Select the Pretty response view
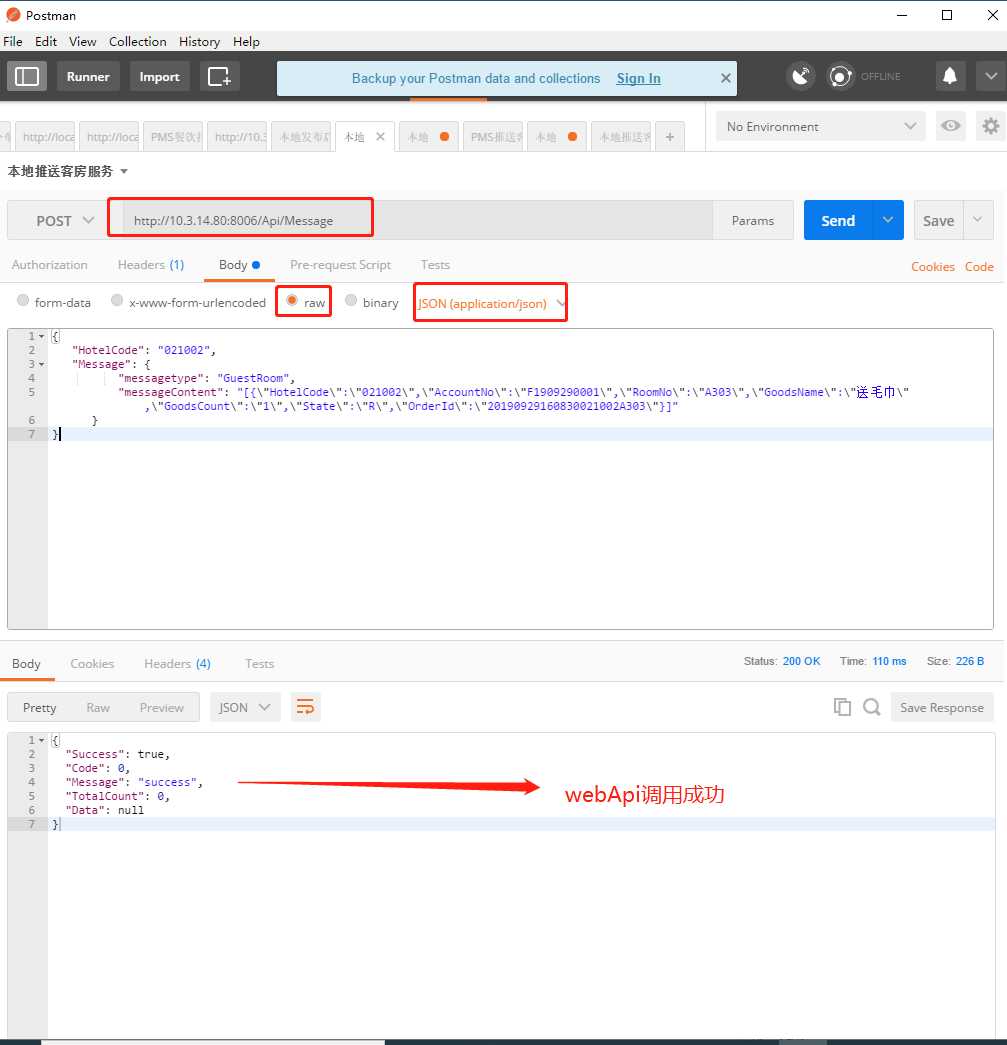Screen dimensions: 1007x1045 (39, 708)
